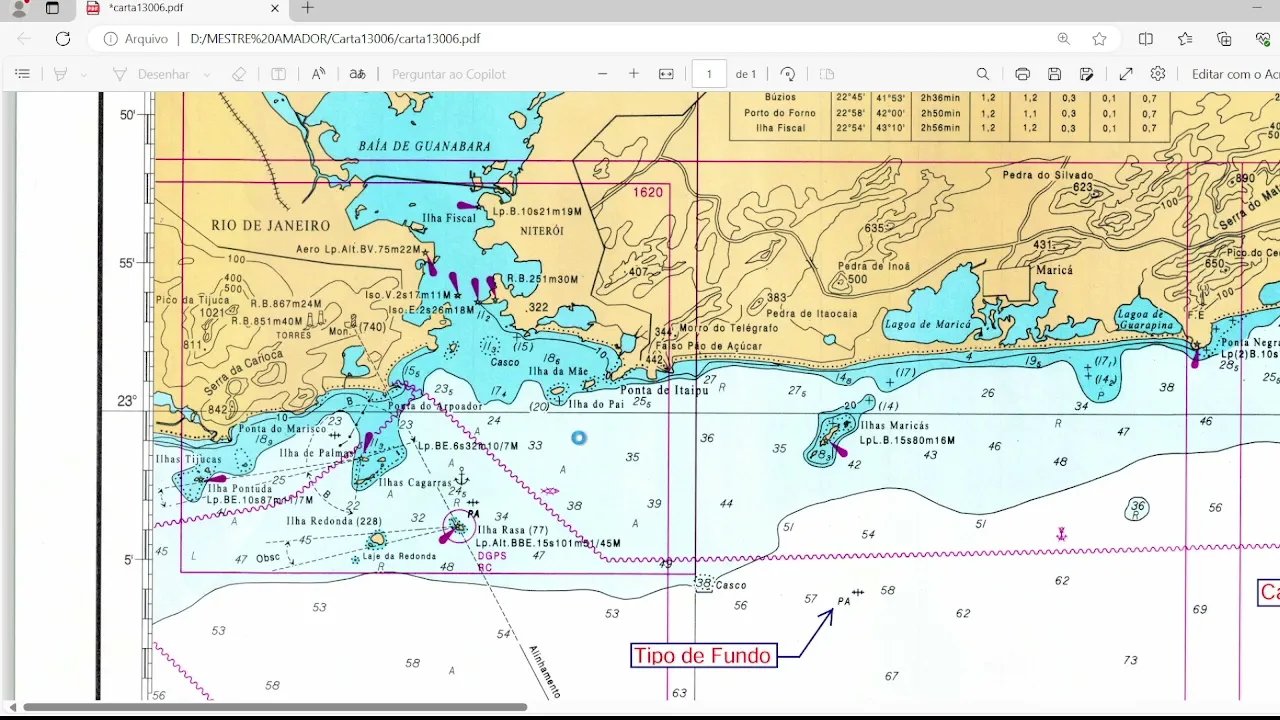Open a new browser tab

click(308, 8)
